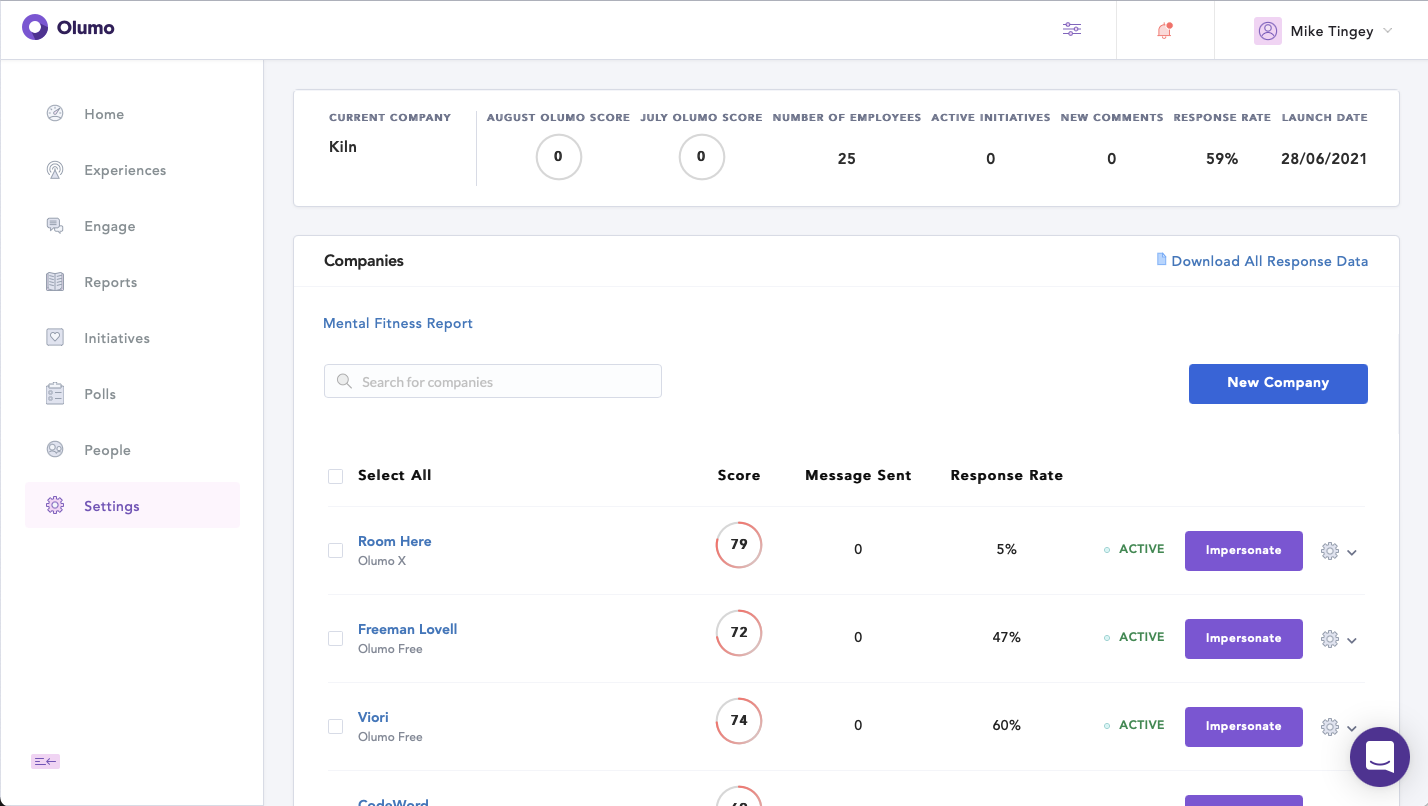This screenshot has height=806, width=1428.
Task: Check the Viori checkbox
Action: point(336,726)
